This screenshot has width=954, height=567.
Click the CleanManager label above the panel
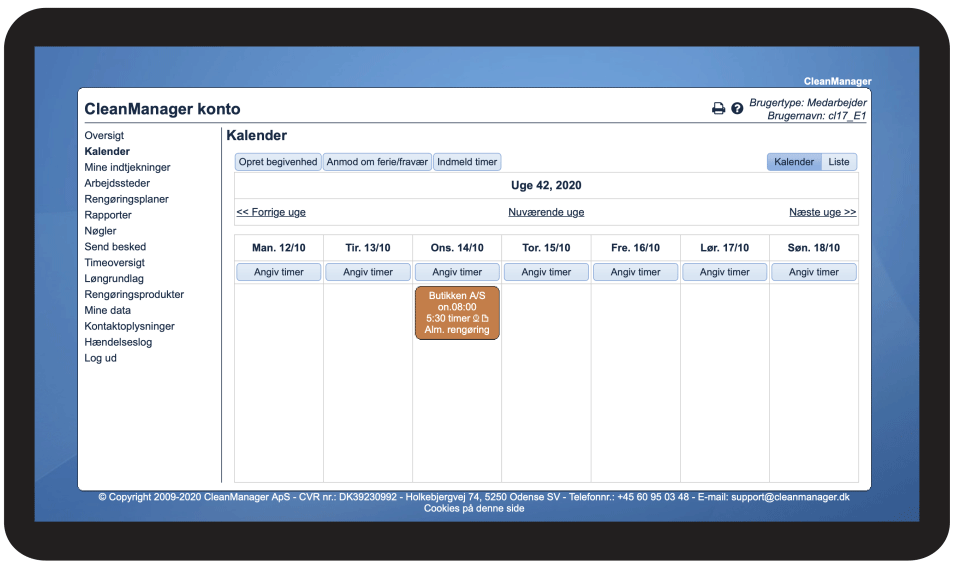coord(837,81)
